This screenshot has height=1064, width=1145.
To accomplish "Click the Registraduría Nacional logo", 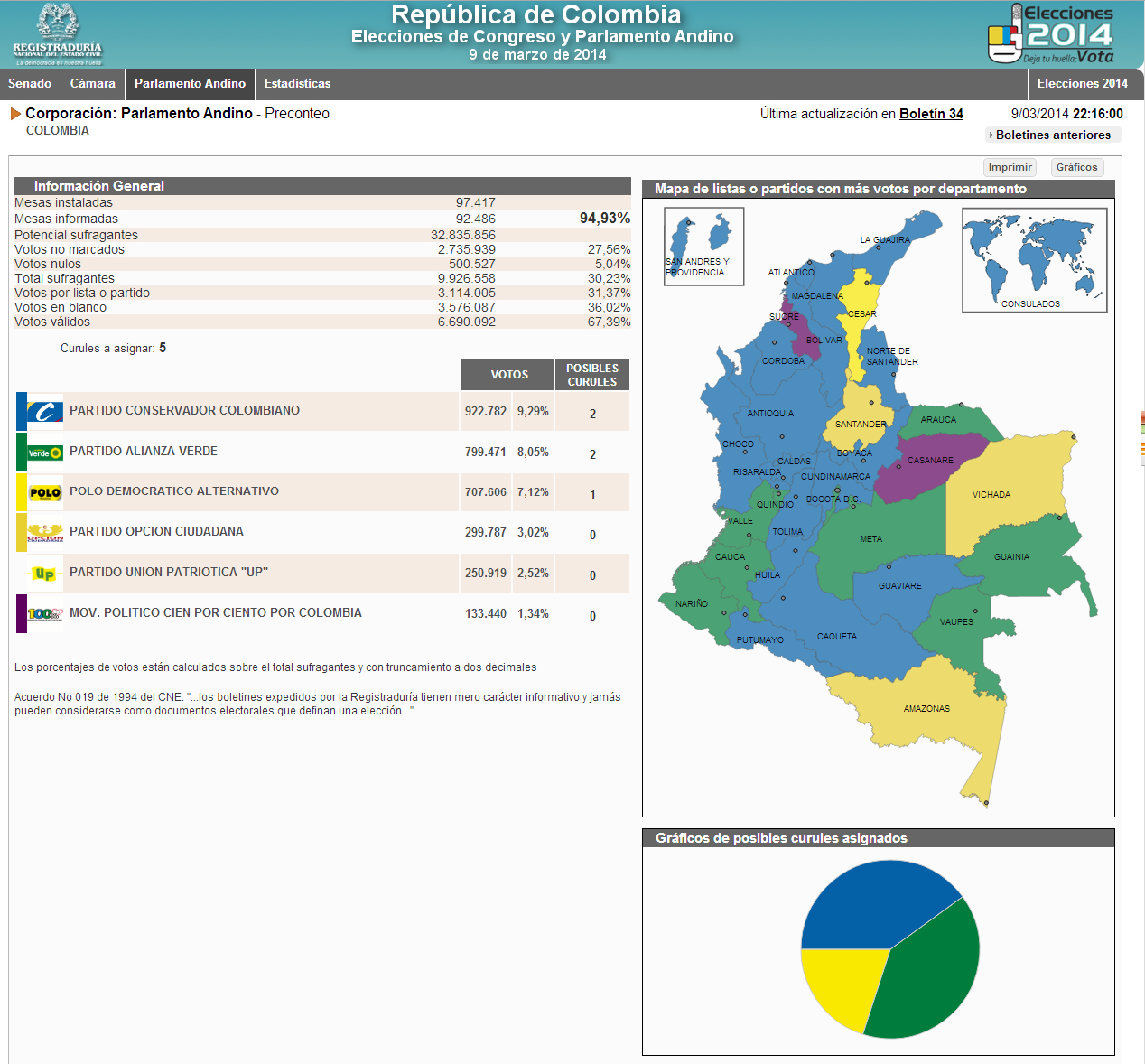I will (58, 34).
